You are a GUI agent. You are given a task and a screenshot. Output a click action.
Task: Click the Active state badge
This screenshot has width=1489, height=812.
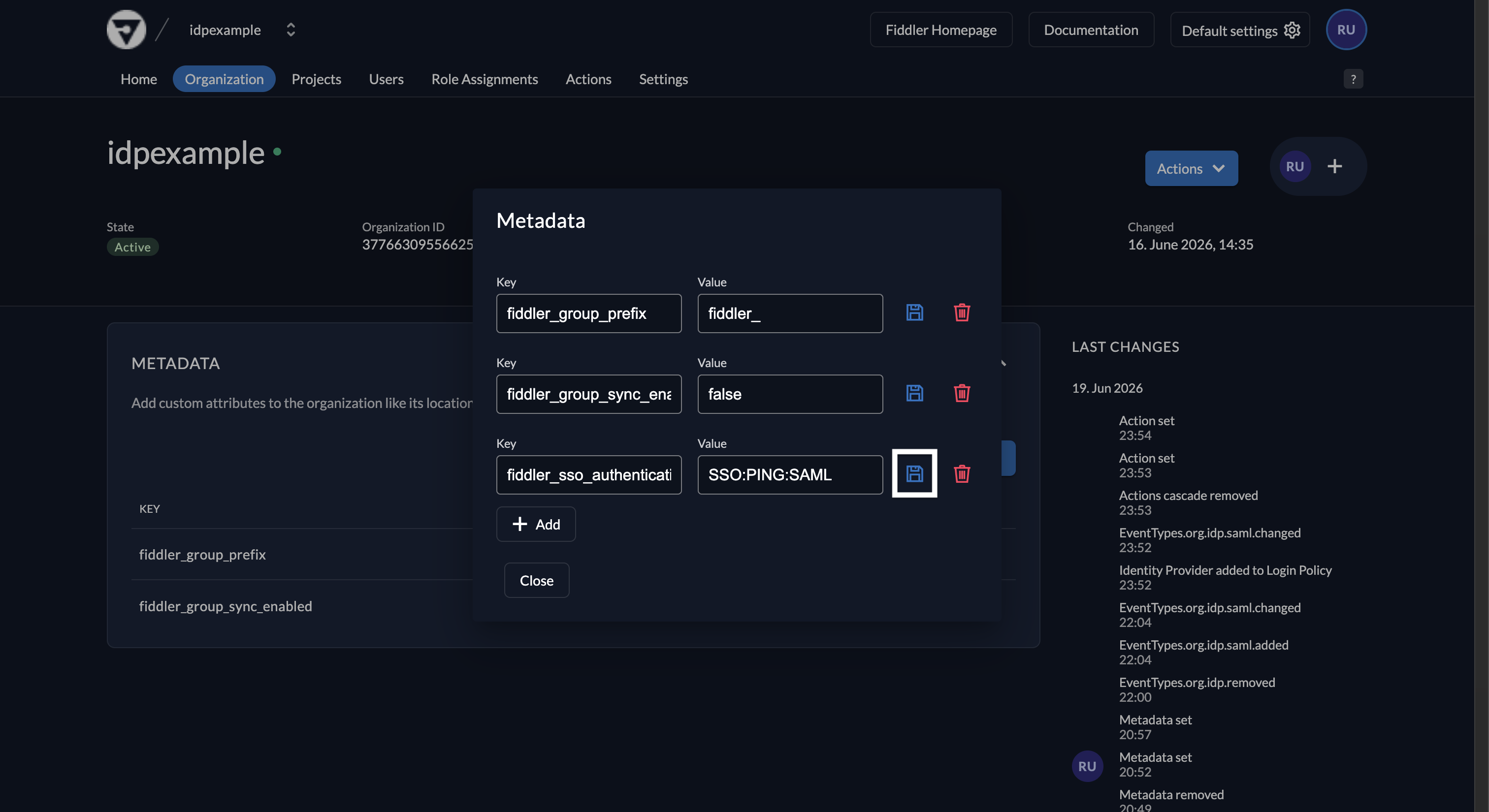click(132, 247)
